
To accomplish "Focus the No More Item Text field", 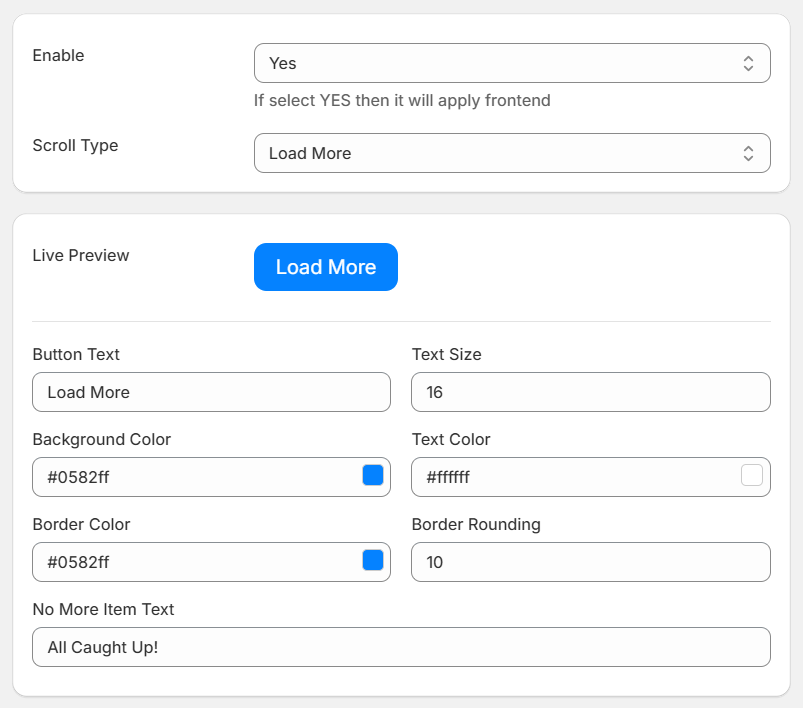I will tap(402, 647).
